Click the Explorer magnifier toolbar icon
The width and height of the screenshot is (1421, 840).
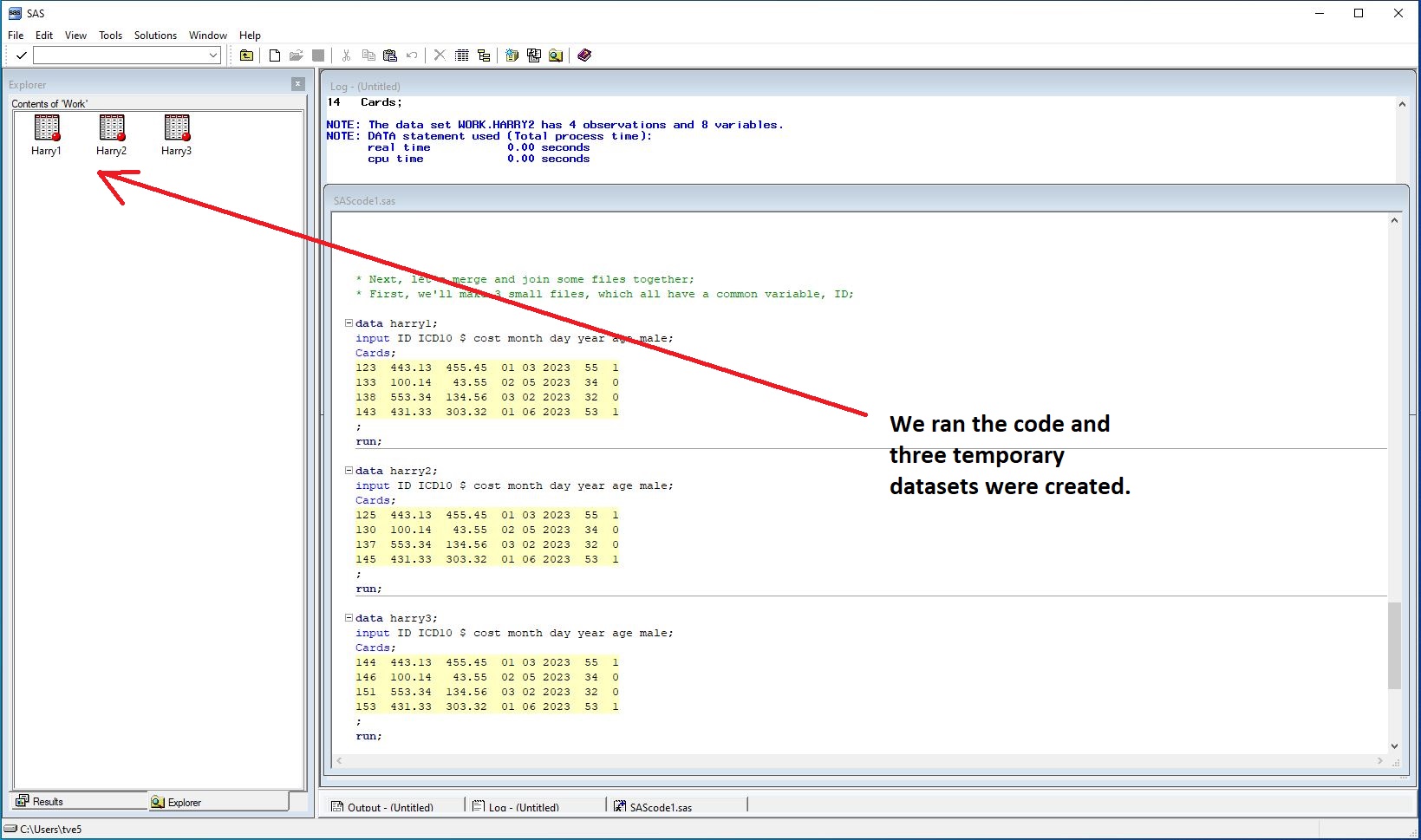point(556,55)
